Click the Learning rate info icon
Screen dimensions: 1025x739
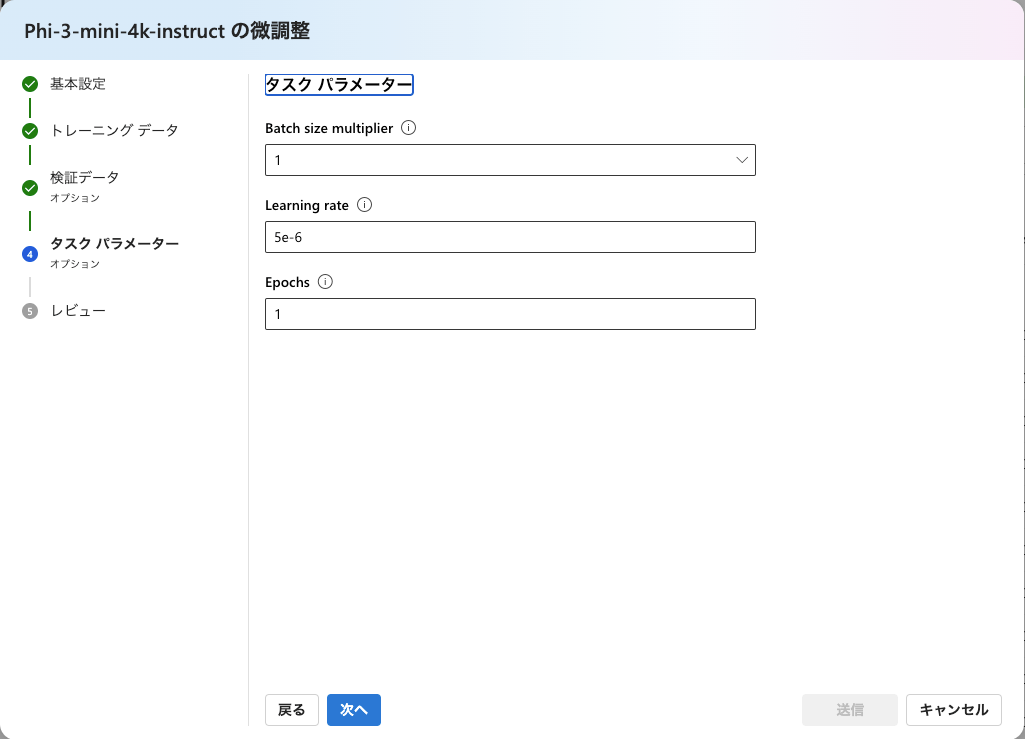pos(365,205)
